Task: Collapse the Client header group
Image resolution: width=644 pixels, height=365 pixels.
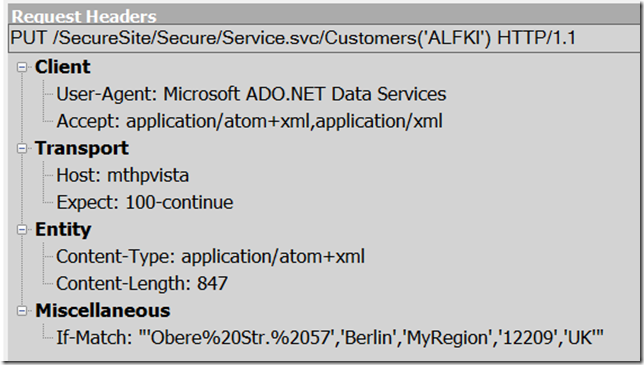Action: click(22, 67)
